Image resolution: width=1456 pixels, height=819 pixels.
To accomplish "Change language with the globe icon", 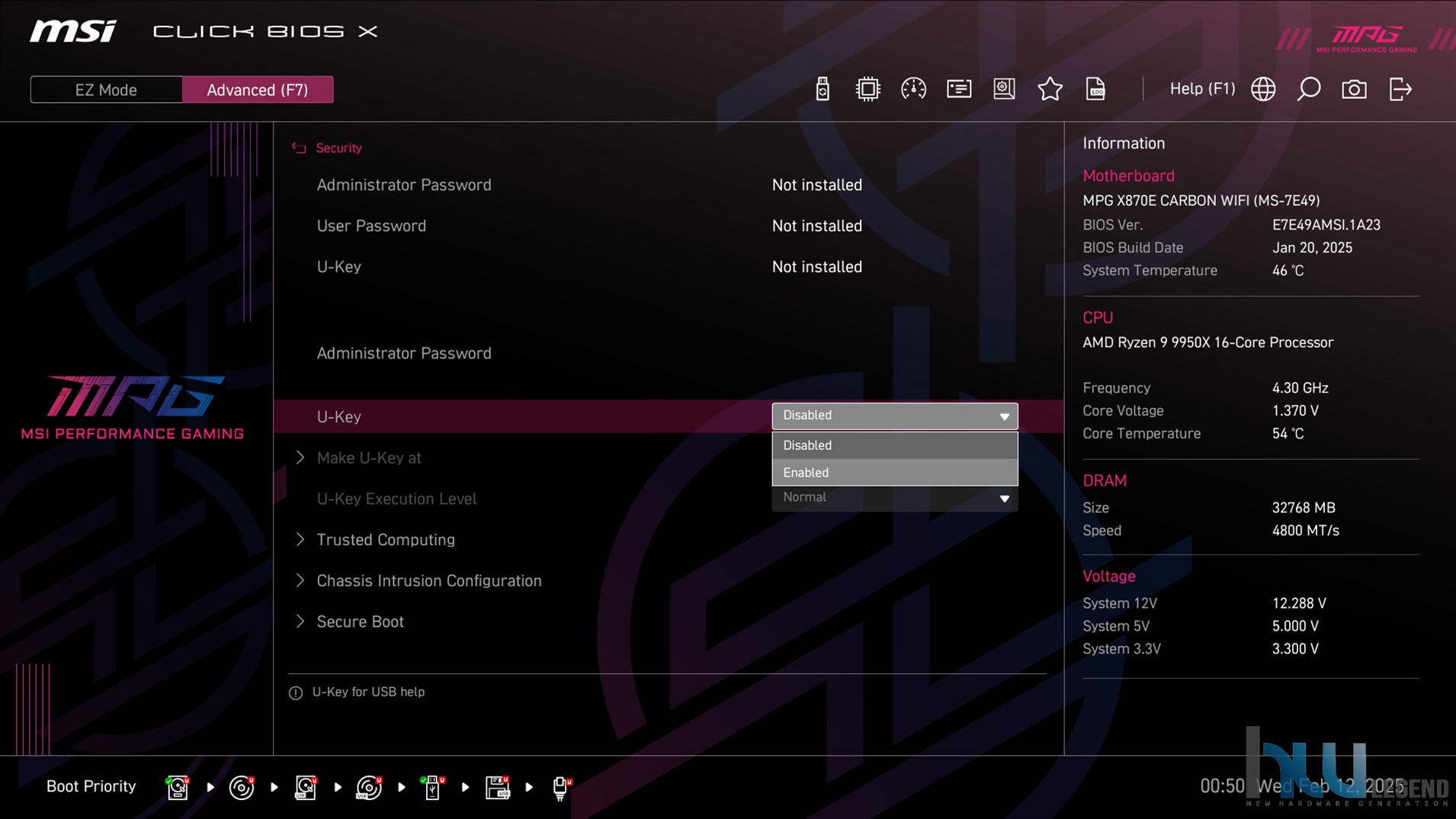I will coord(1263,89).
